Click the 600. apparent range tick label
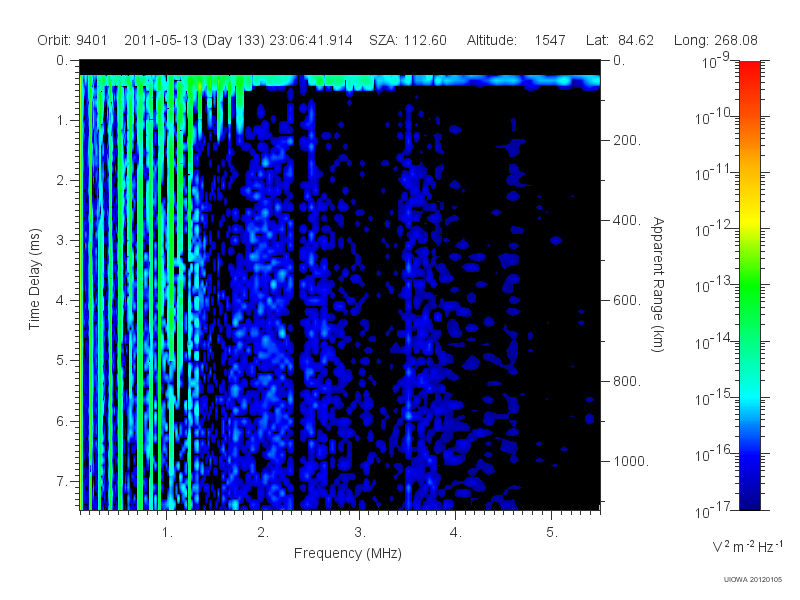The width and height of the screenshot is (800, 600). (627, 301)
